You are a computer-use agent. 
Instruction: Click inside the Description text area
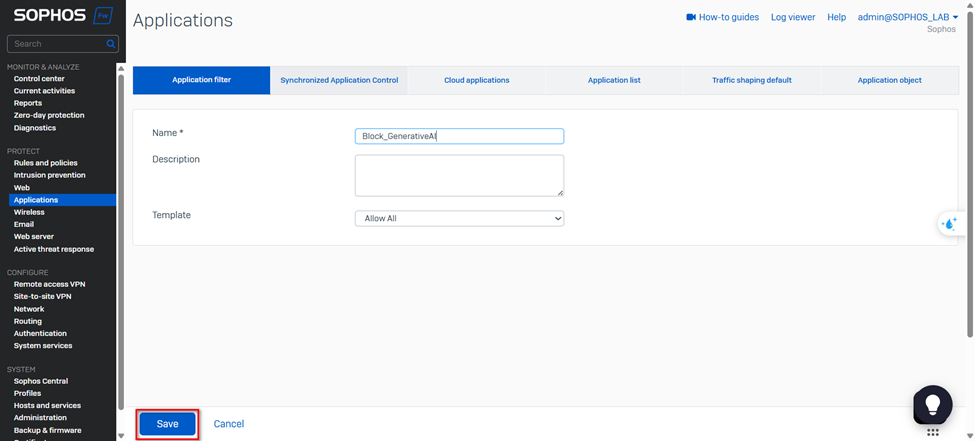click(x=459, y=175)
